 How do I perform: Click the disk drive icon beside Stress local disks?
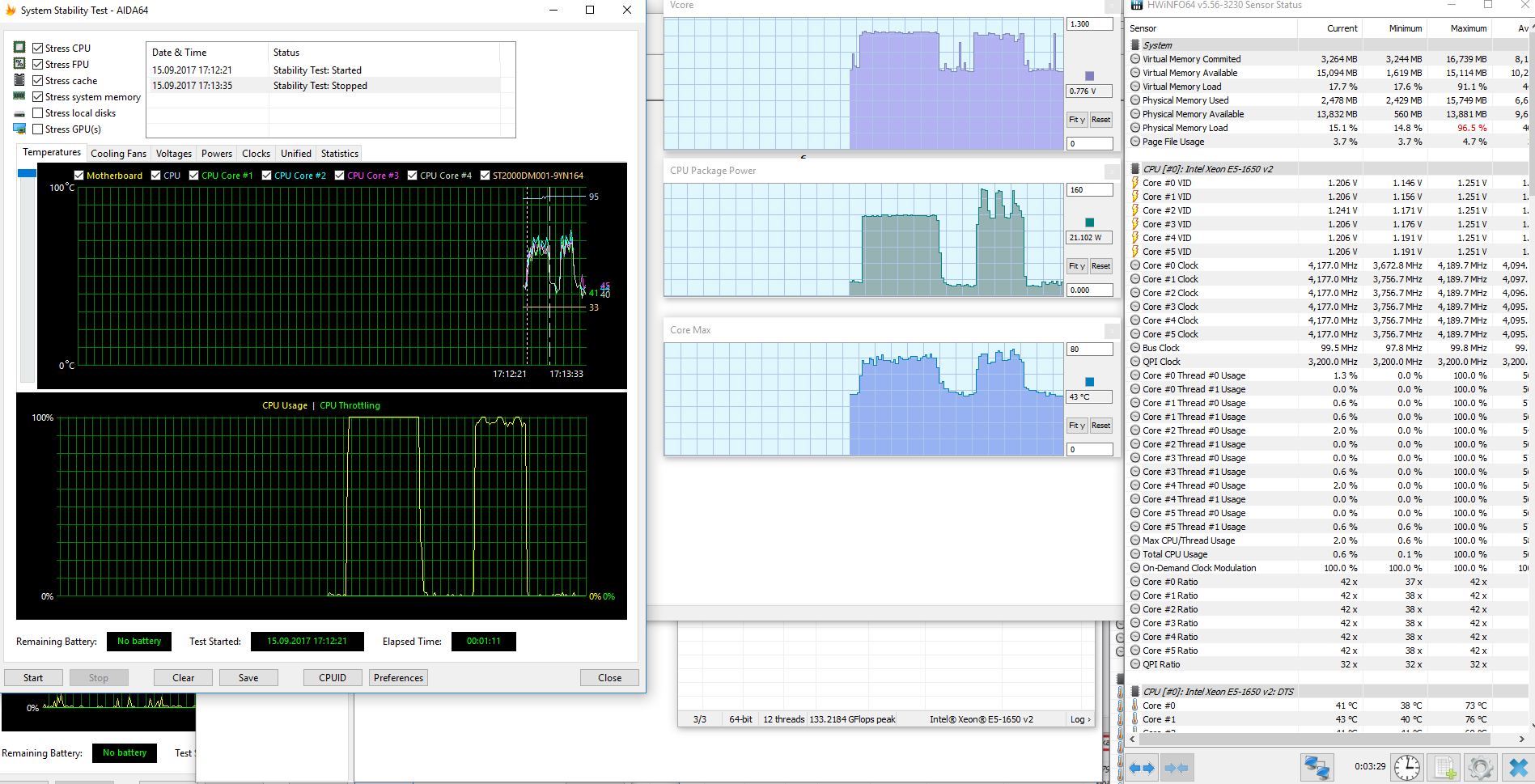tap(19, 113)
